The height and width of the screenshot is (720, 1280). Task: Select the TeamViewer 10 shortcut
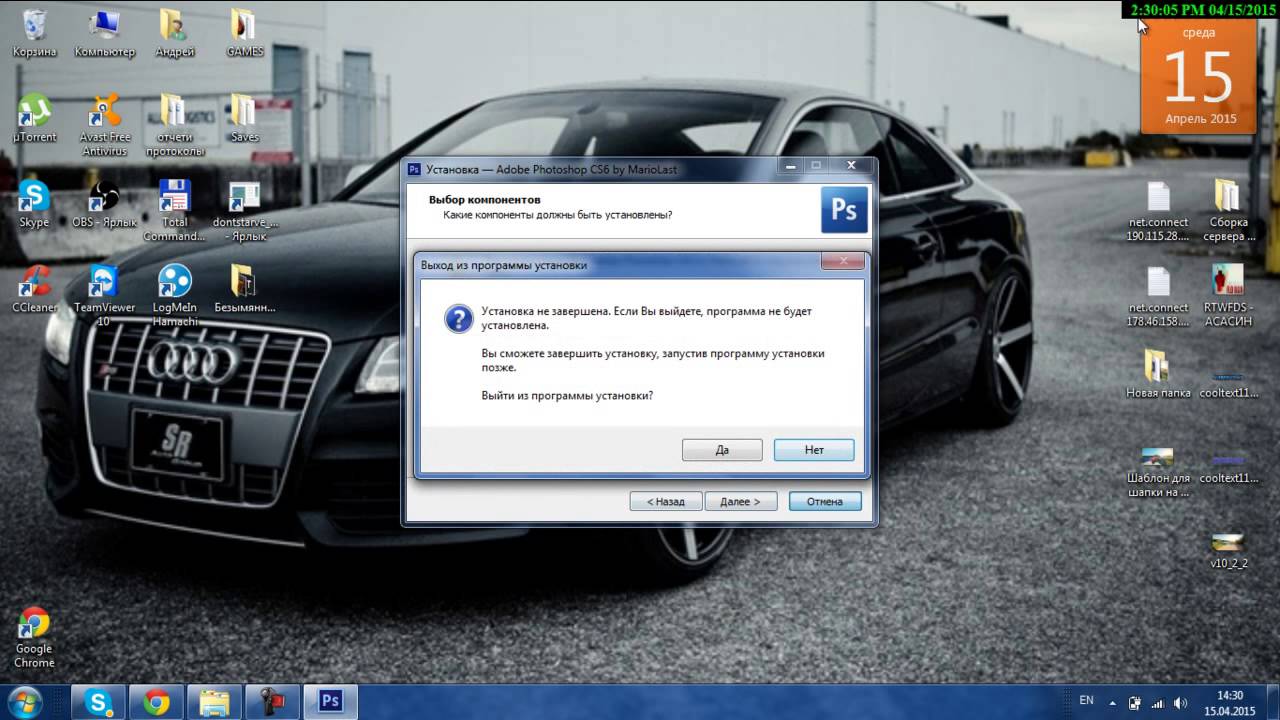click(104, 296)
